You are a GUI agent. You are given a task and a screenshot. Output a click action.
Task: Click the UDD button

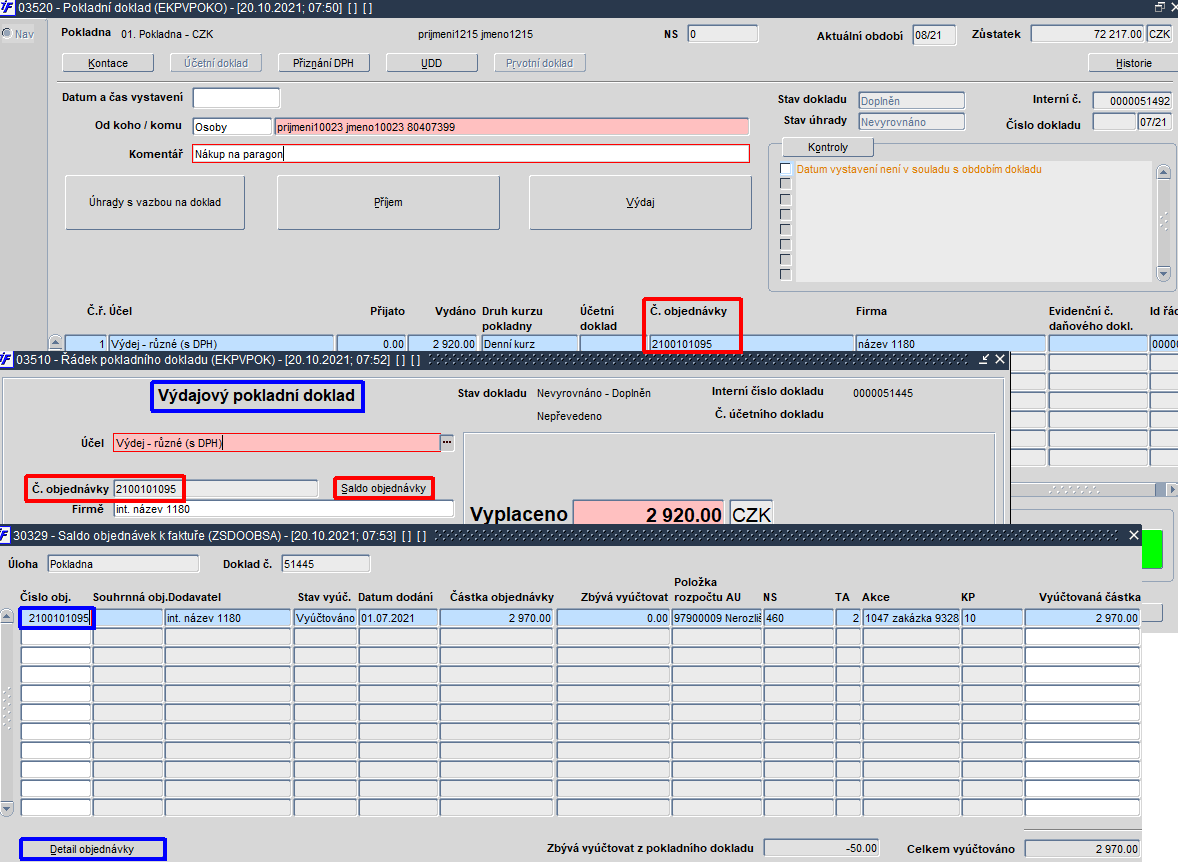pyautogui.click(x=431, y=63)
